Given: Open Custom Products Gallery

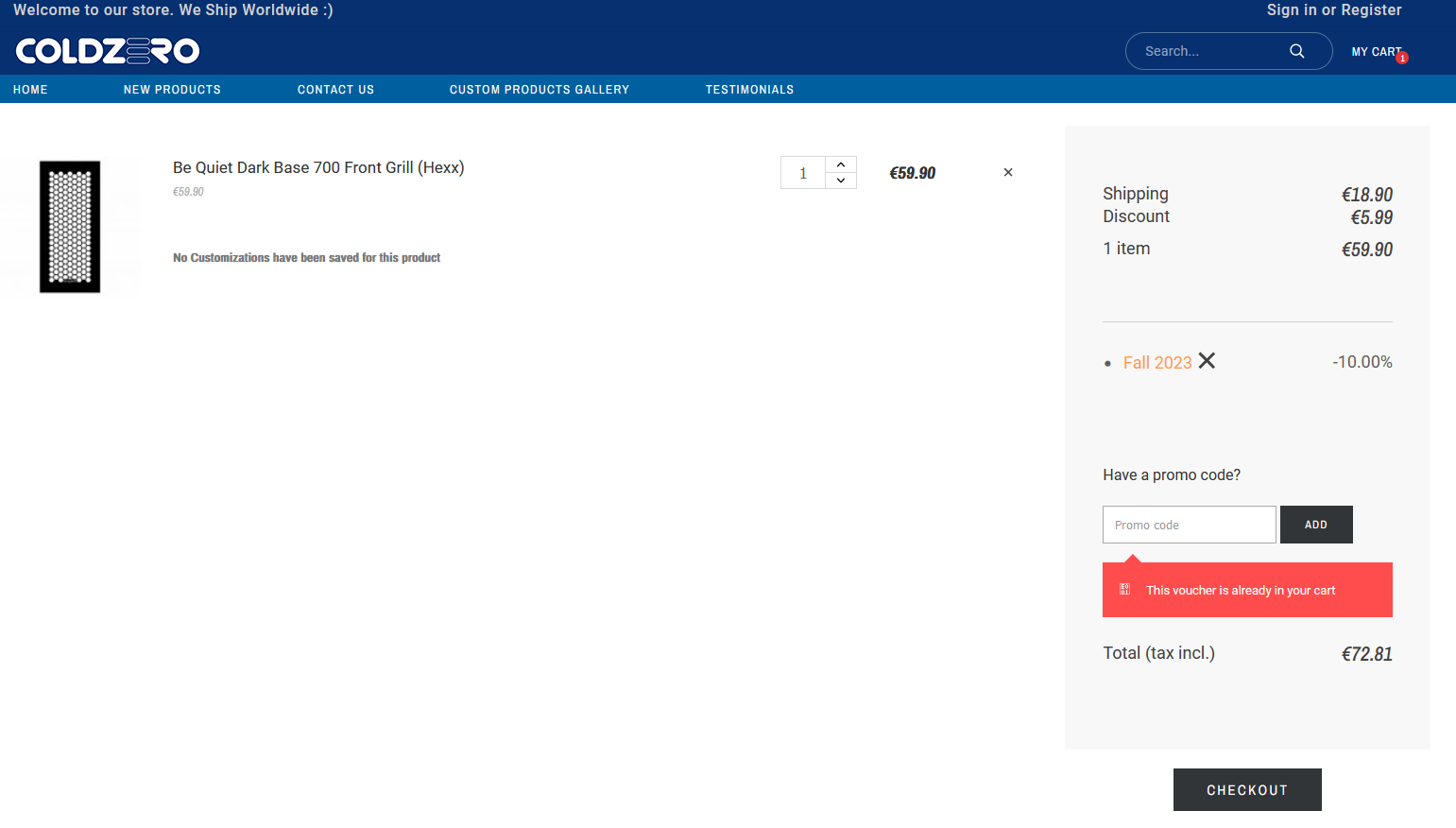Looking at the screenshot, I should 540,90.
